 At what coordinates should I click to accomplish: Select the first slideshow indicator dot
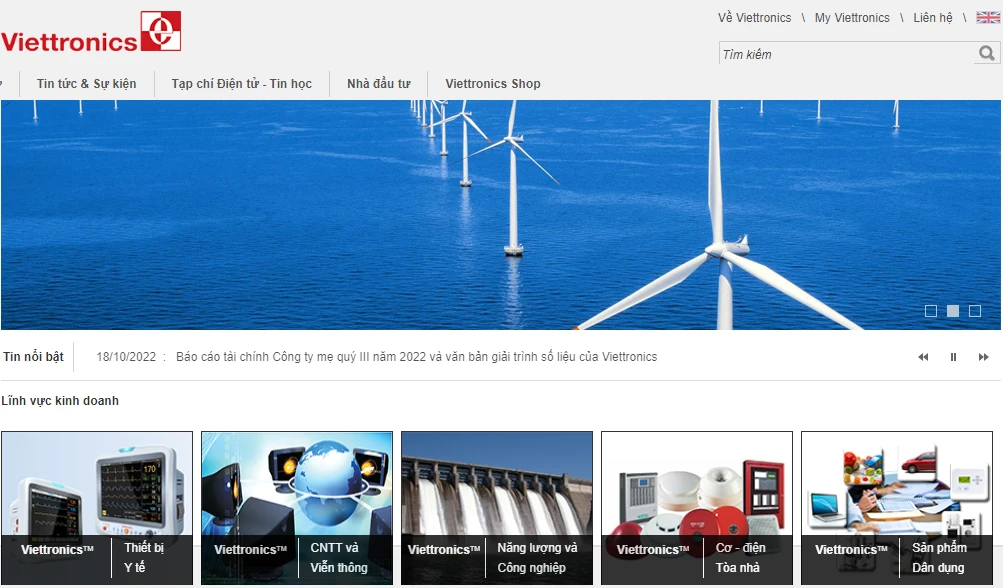coord(932,311)
